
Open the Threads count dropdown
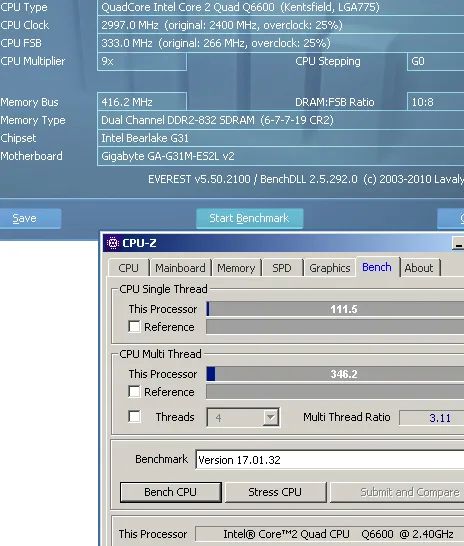(x=270, y=417)
